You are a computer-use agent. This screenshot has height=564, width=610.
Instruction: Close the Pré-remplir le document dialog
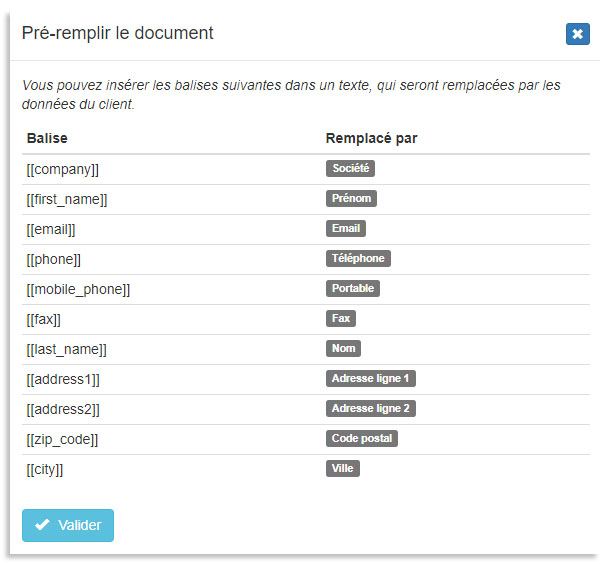point(577,34)
